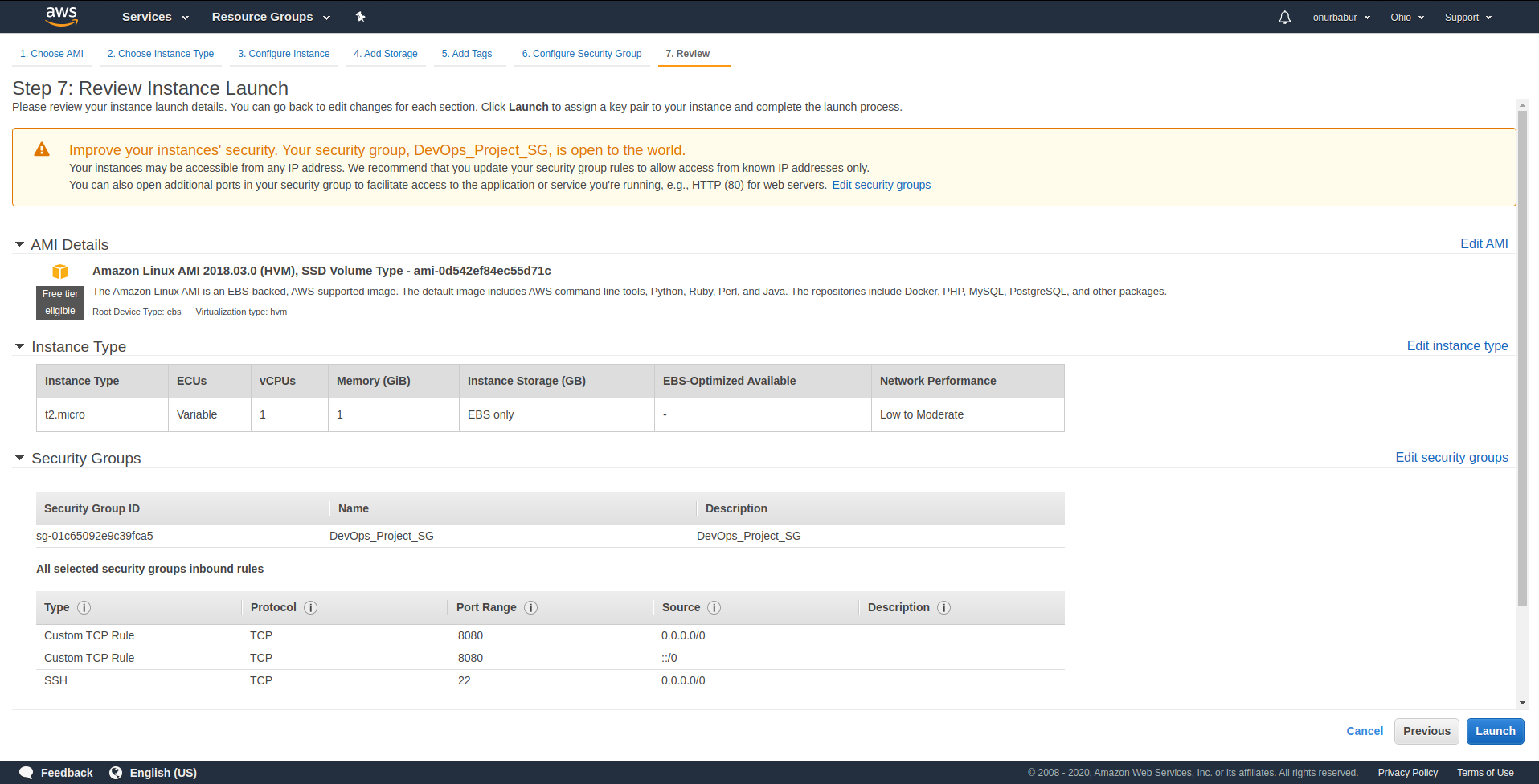Click the ::/0 source value
Image resolution: width=1539 pixels, height=784 pixels.
click(669, 658)
